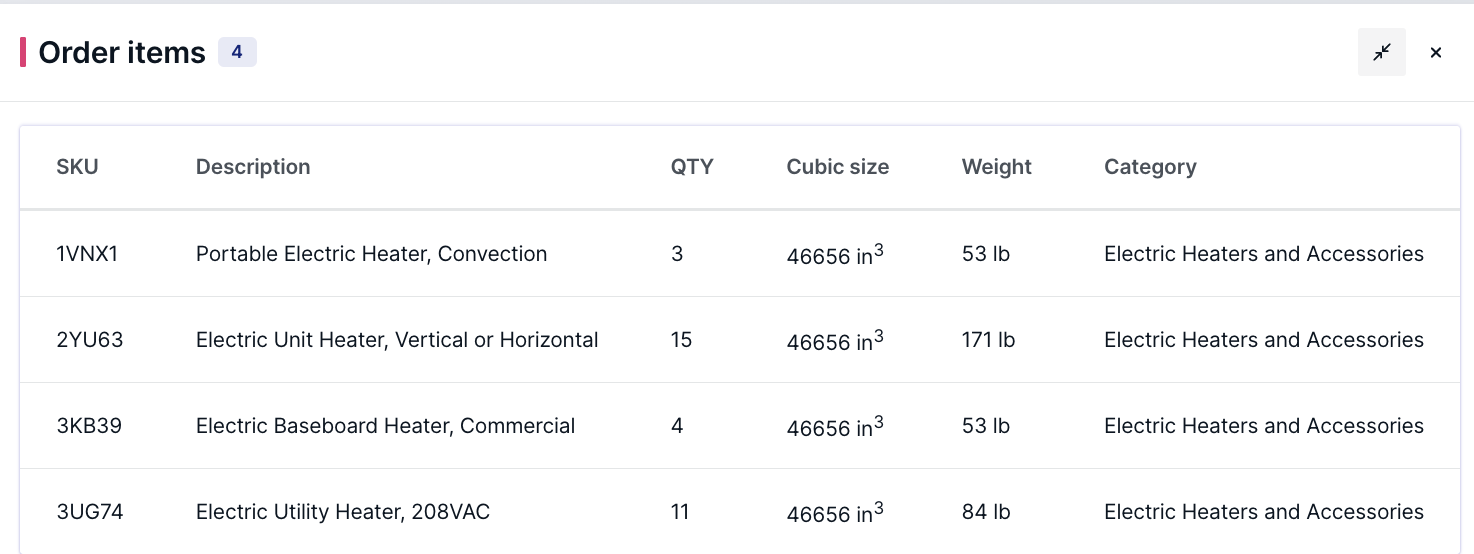The width and height of the screenshot is (1474, 554).
Task: Close the Order items panel
Action: tap(1435, 52)
